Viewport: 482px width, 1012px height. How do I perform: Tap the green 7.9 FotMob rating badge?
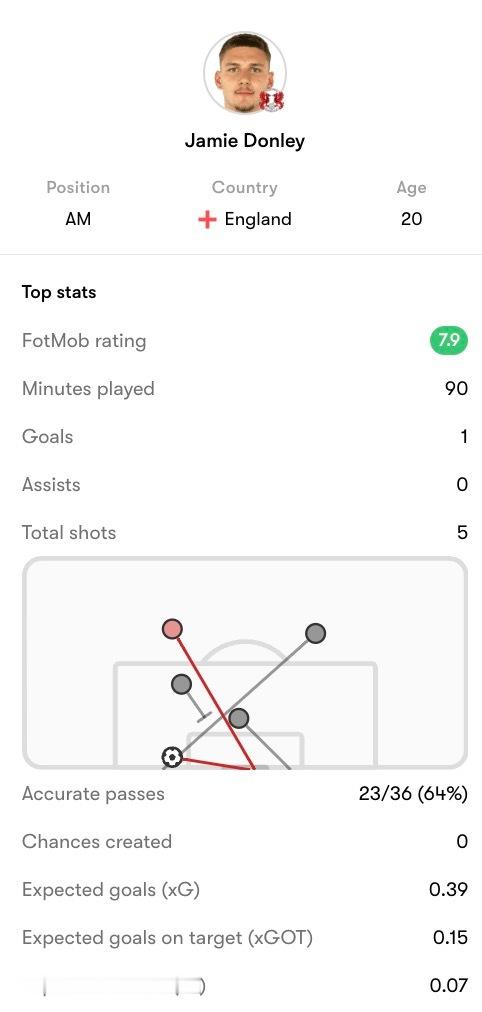click(448, 340)
